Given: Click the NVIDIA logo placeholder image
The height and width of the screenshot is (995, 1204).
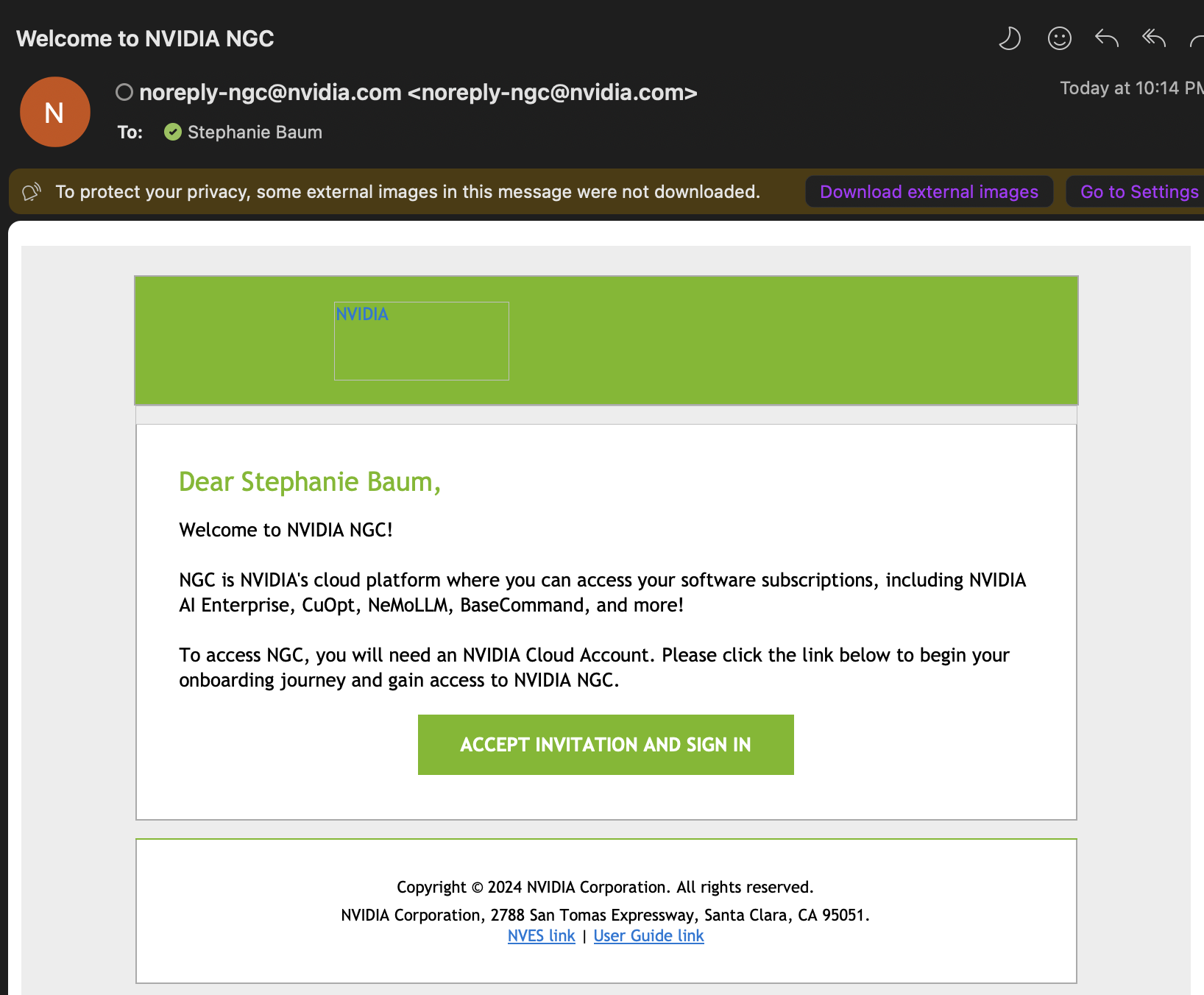Looking at the screenshot, I should point(421,341).
